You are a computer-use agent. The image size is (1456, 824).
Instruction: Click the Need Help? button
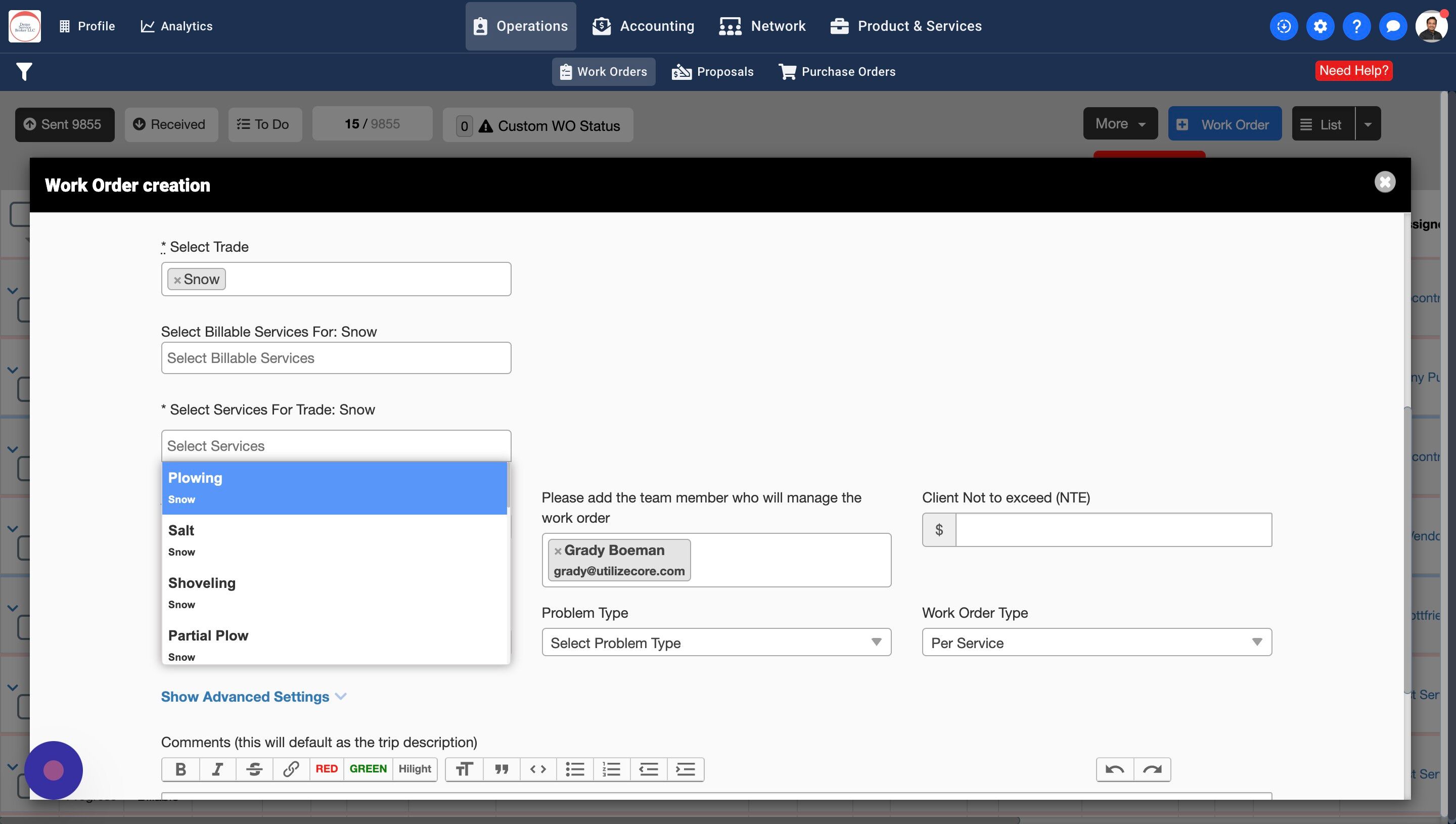[x=1353, y=71]
